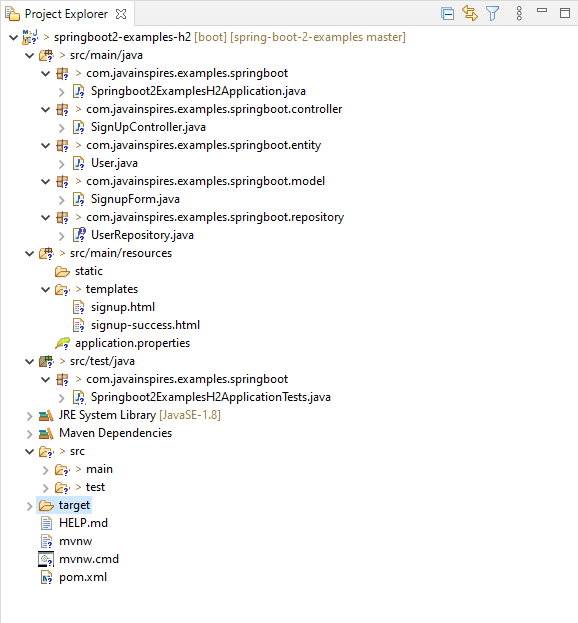Click the UserRepository.java interface icon
This screenshot has height=623, width=578.
pos(79,235)
